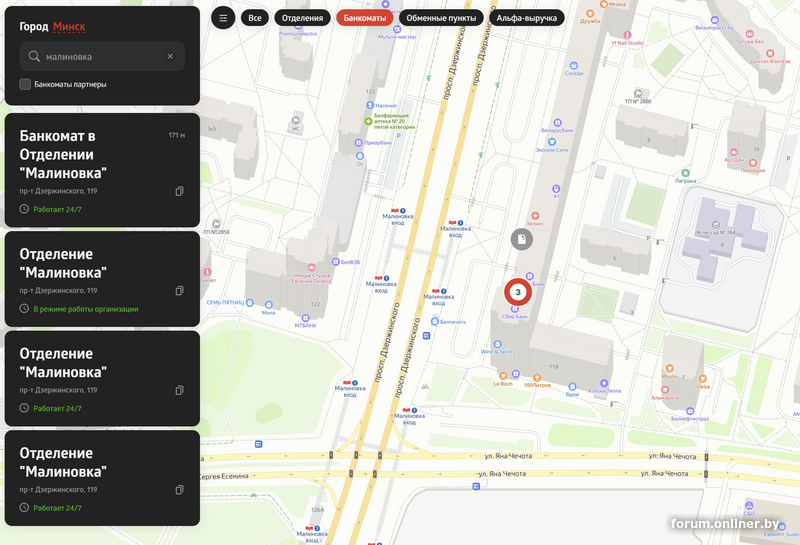Select the 100Литров bar marker
Screen dimensions: 800x545
(x=537, y=378)
